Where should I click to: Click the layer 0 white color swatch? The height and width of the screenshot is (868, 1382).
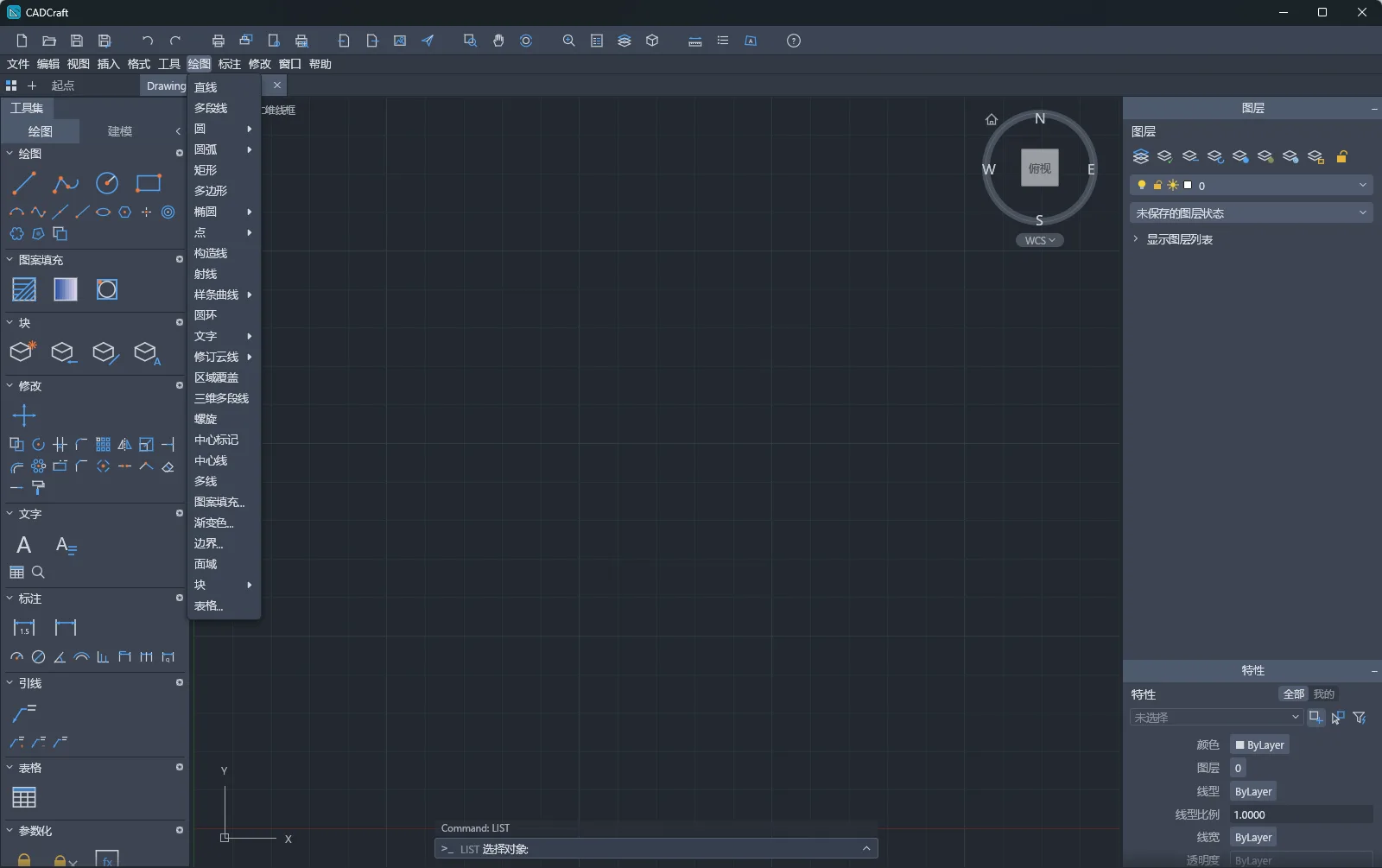pyautogui.click(x=1188, y=185)
